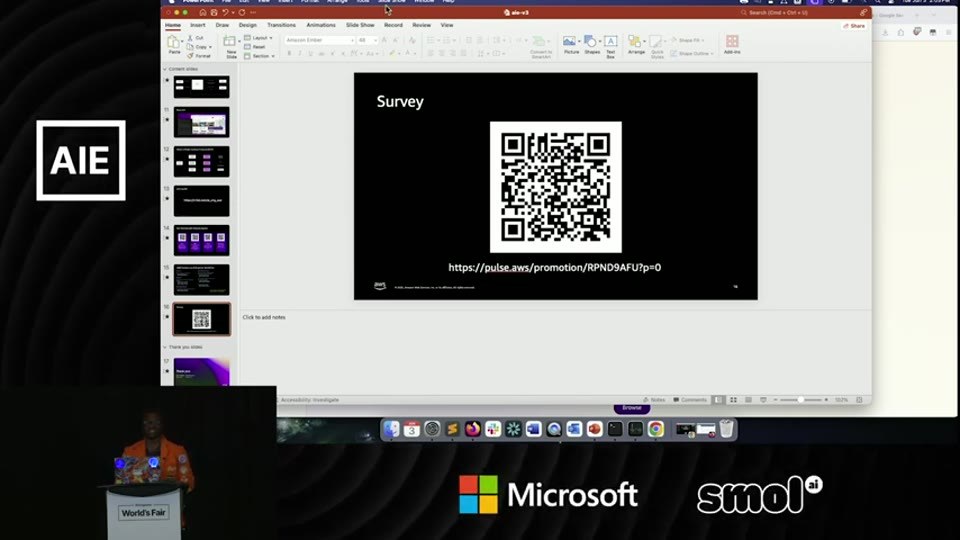This screenshot has height=540, width=960.
Task: Switch to Reading view in status bar
Action: 748,400
